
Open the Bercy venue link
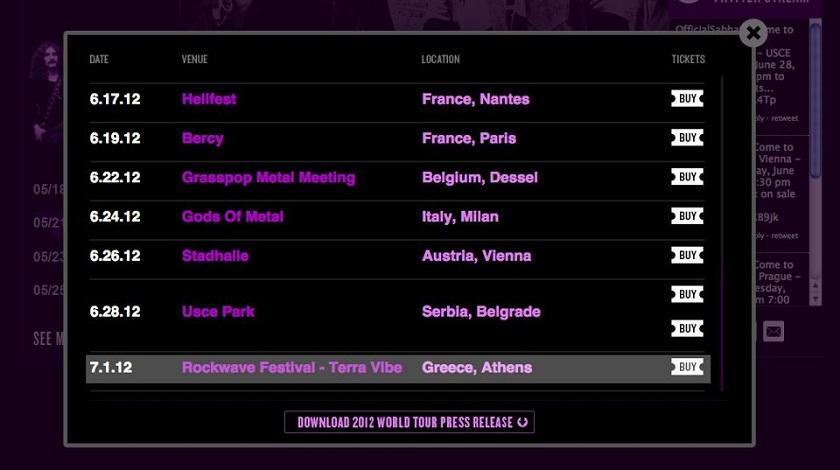202,138
